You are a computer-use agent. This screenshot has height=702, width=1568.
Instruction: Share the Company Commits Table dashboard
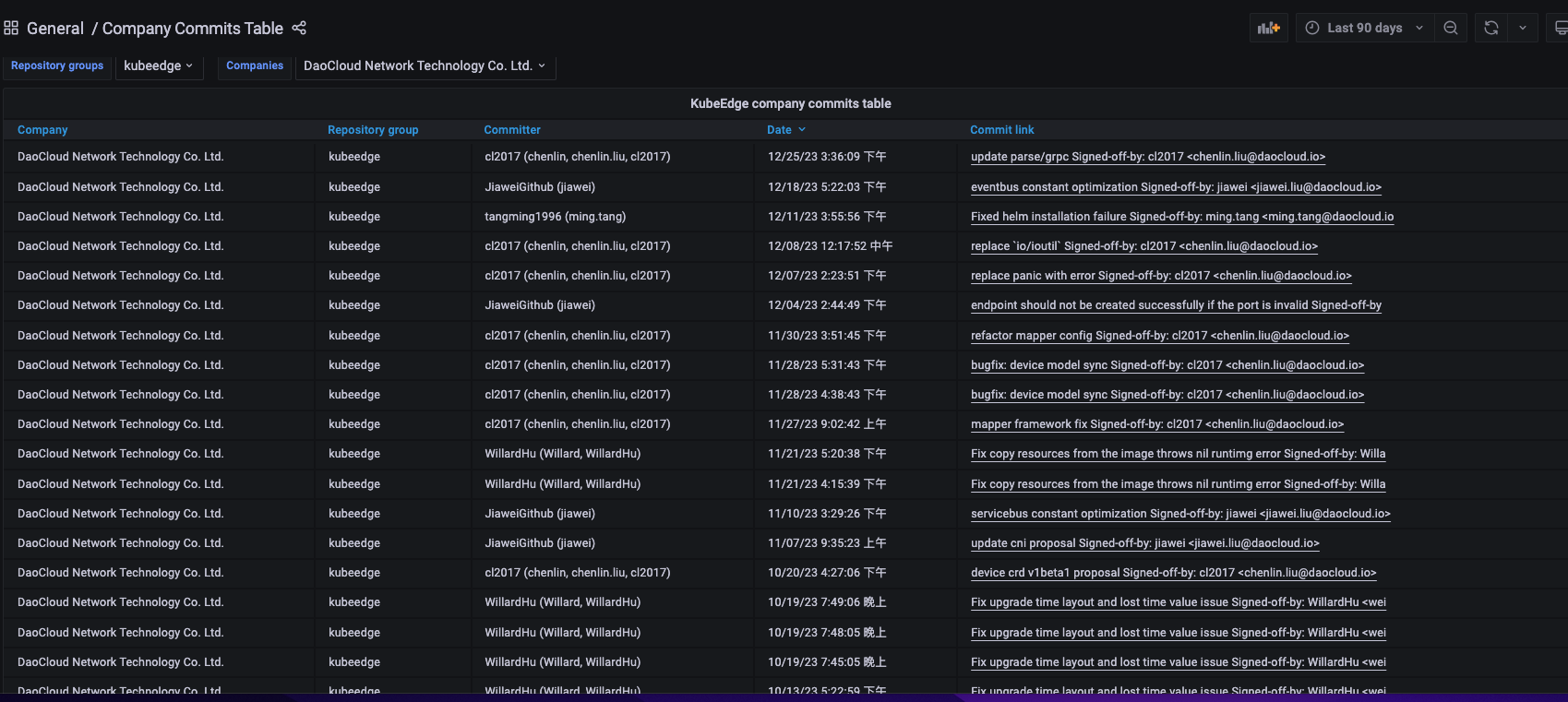tap(299, 29)
